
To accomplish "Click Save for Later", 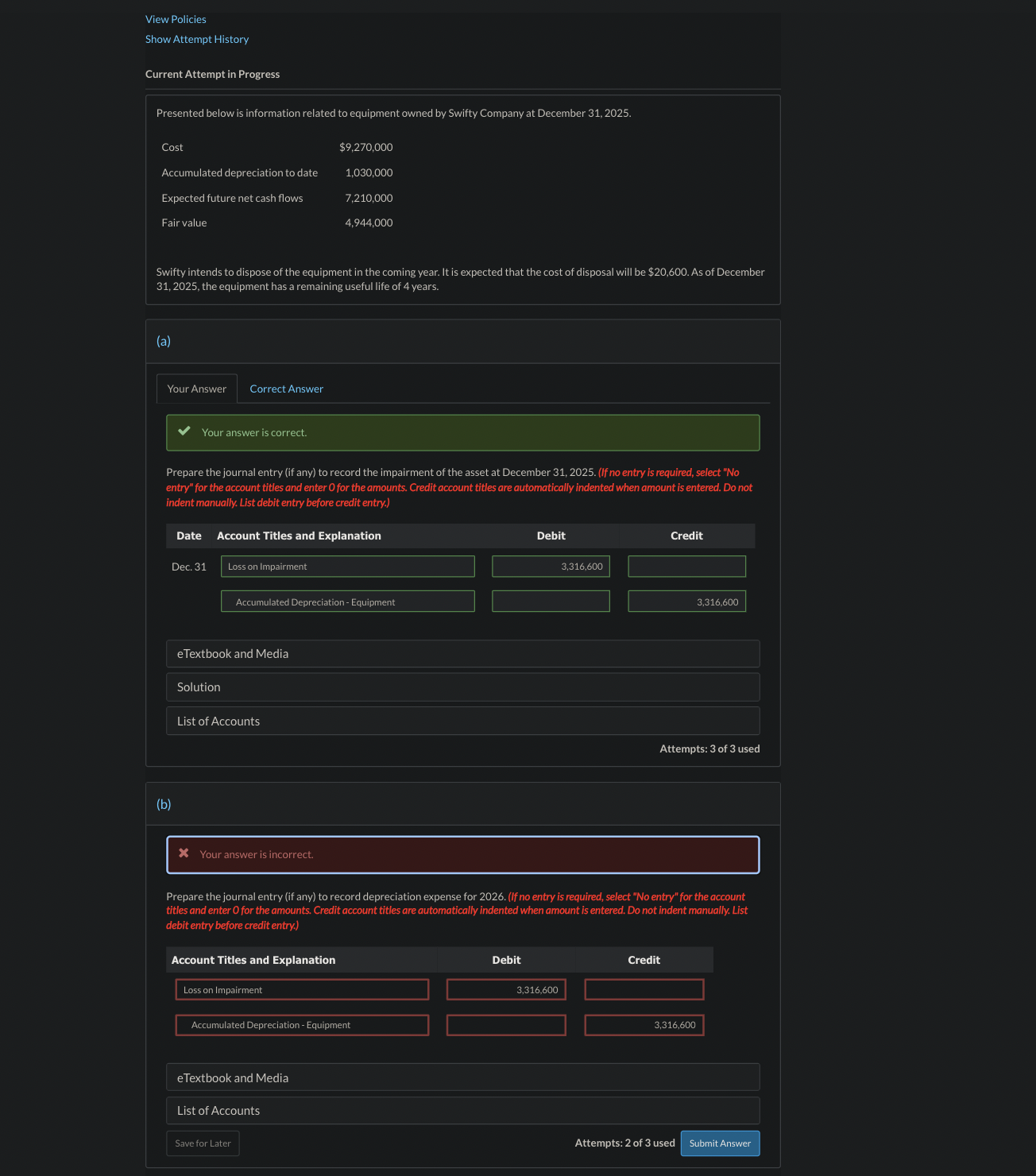I will [203, 1143].
